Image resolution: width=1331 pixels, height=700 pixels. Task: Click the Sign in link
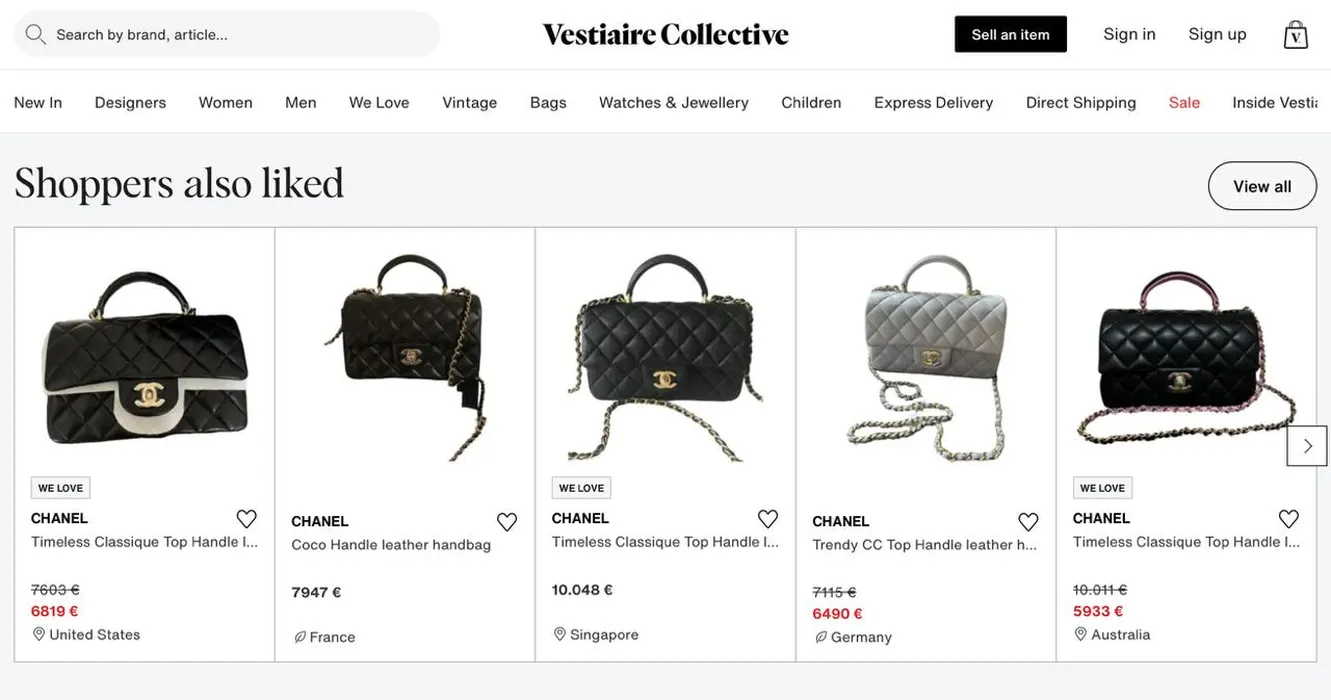point(1129,34)
